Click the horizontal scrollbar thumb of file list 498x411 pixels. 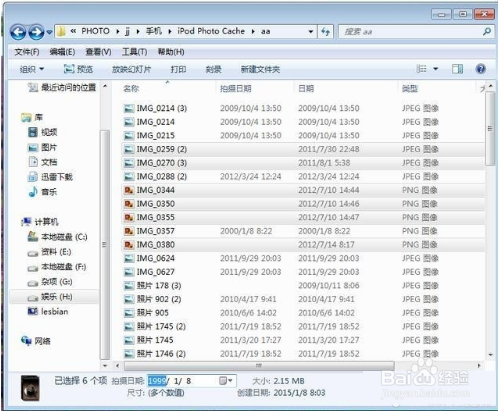pos(259,366)
